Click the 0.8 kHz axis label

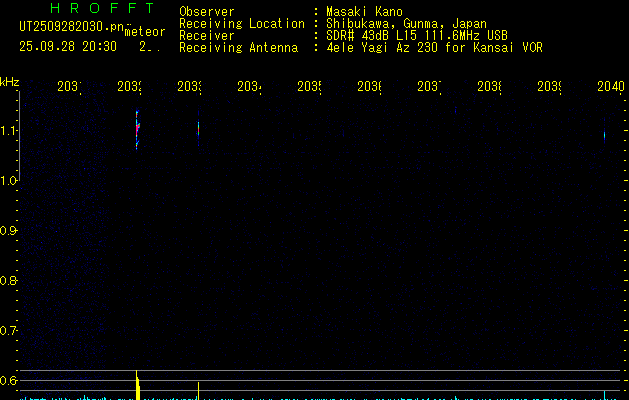pos(8,281)
